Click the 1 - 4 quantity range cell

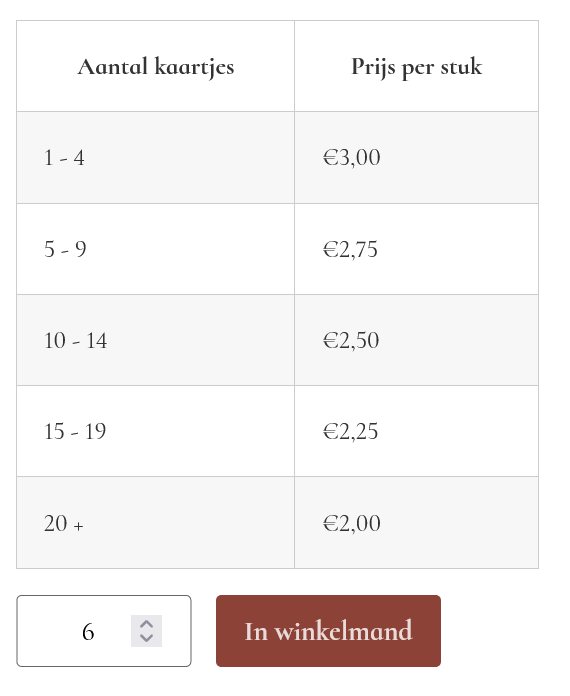tap(155, 158)
